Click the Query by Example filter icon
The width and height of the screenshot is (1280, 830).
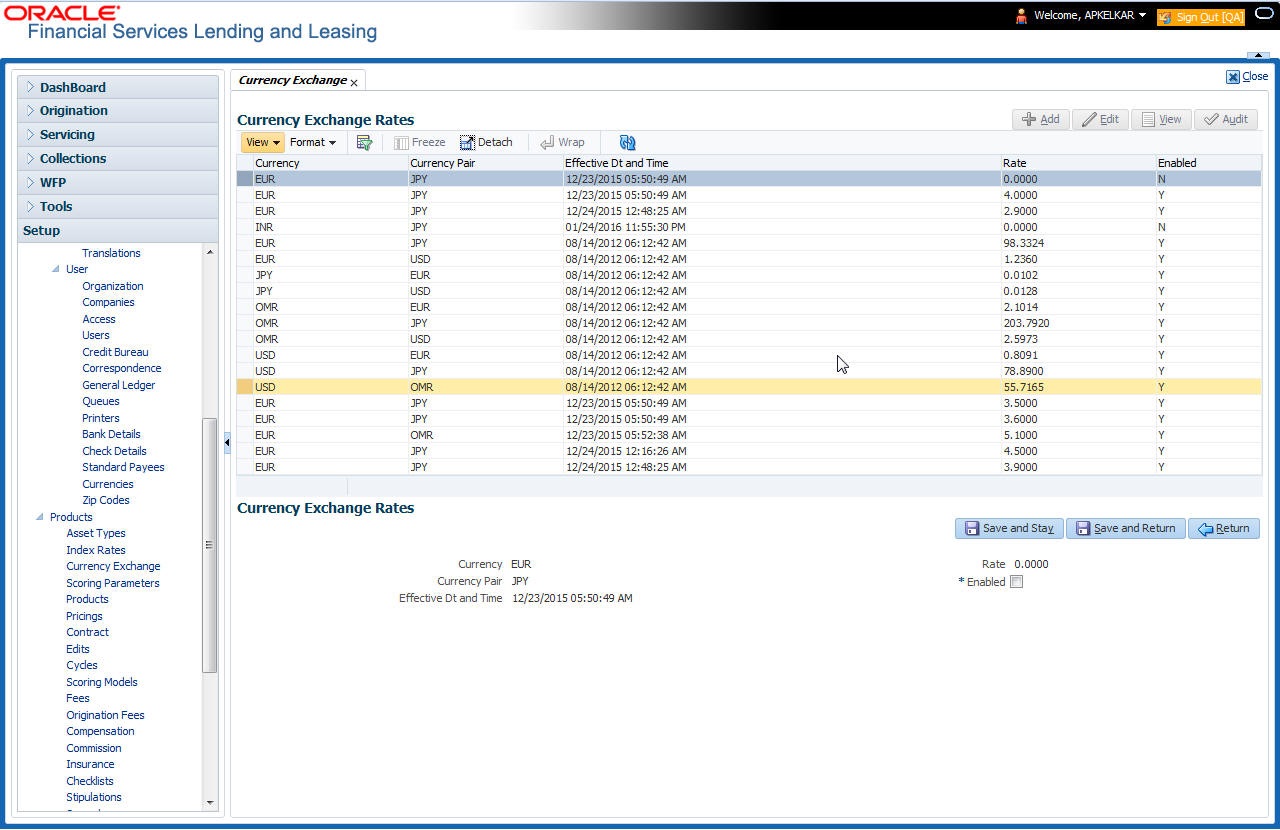pyautogui.click(x=364, y=143)
